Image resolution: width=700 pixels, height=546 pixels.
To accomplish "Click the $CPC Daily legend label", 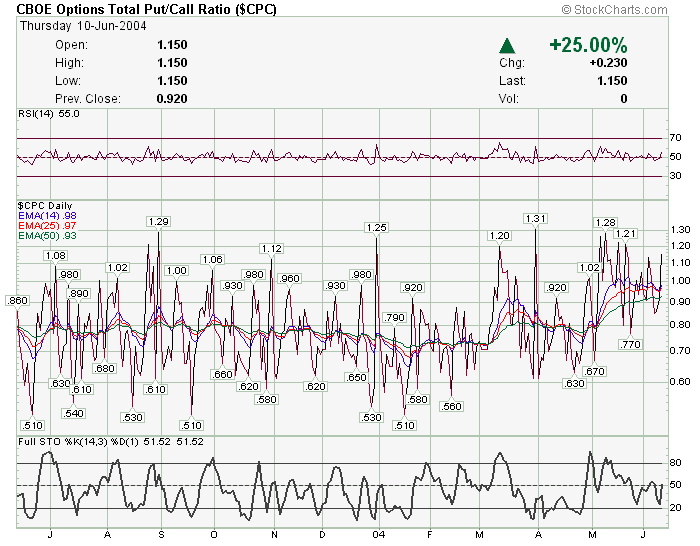I will [x=45, y=206].
